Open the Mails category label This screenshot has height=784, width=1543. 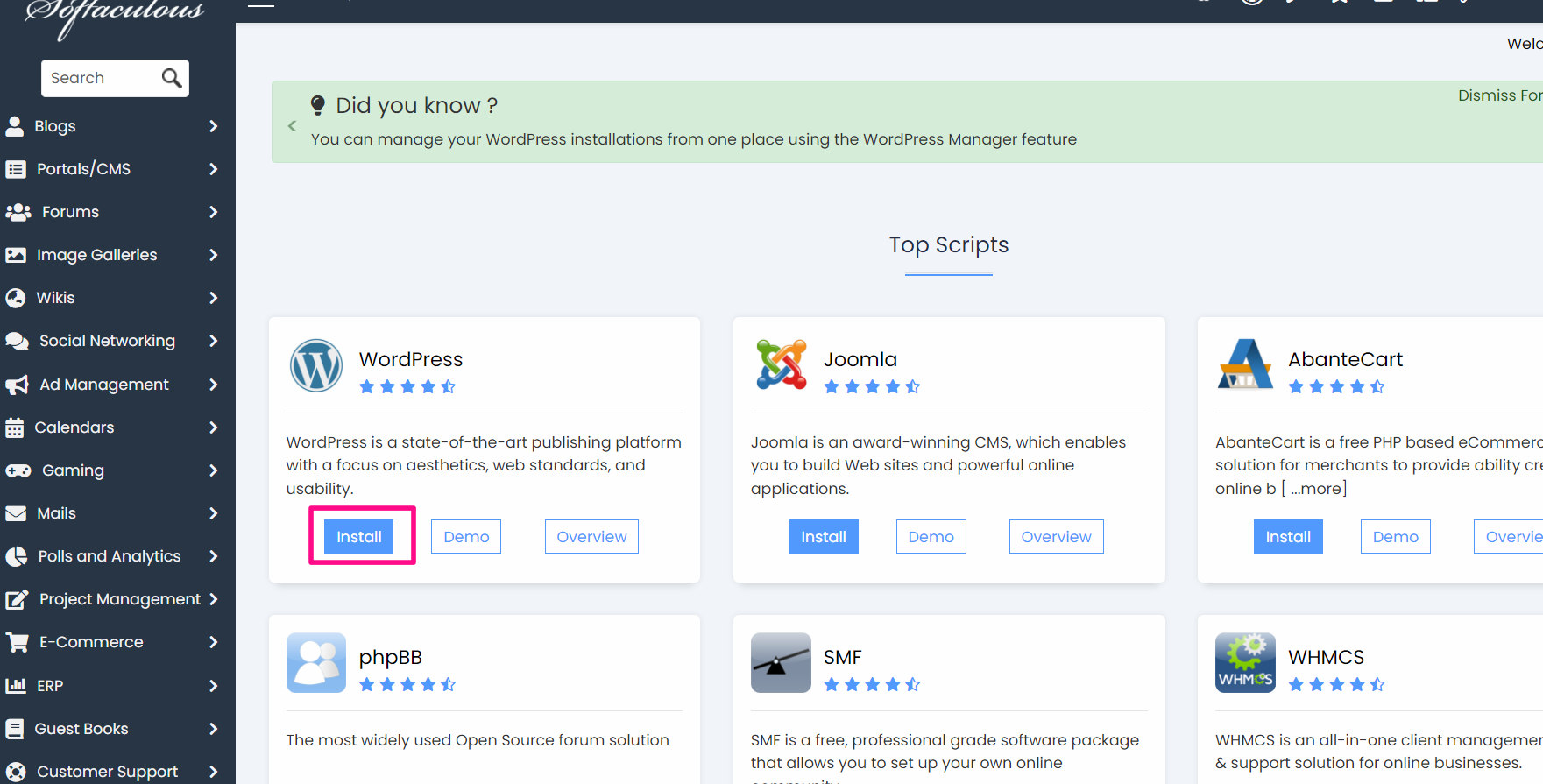(x=56, y=513)
